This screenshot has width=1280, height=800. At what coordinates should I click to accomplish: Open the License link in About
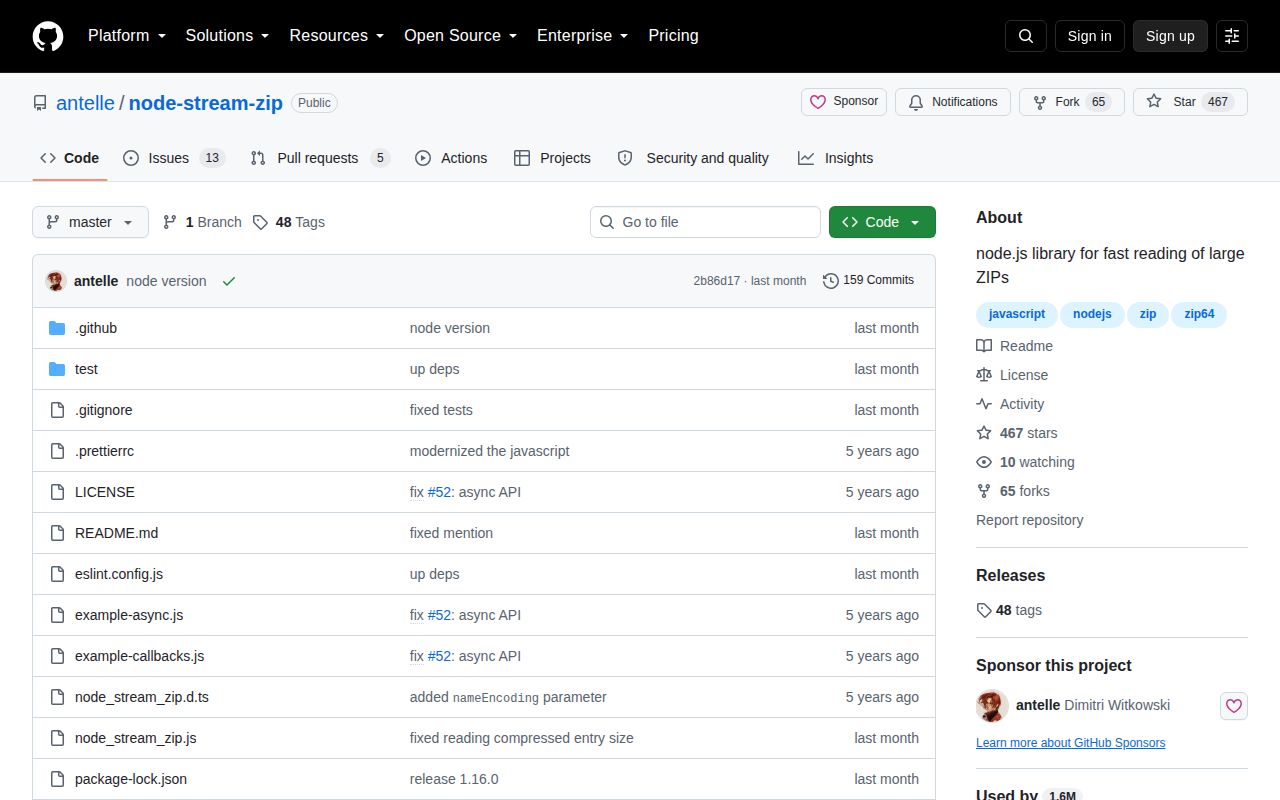(x=1012, y=375)
